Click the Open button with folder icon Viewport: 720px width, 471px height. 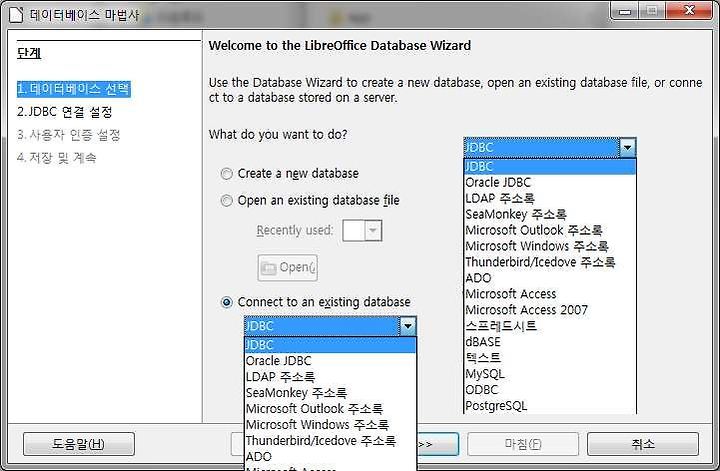pyautogui.click(x=287, y=268)
